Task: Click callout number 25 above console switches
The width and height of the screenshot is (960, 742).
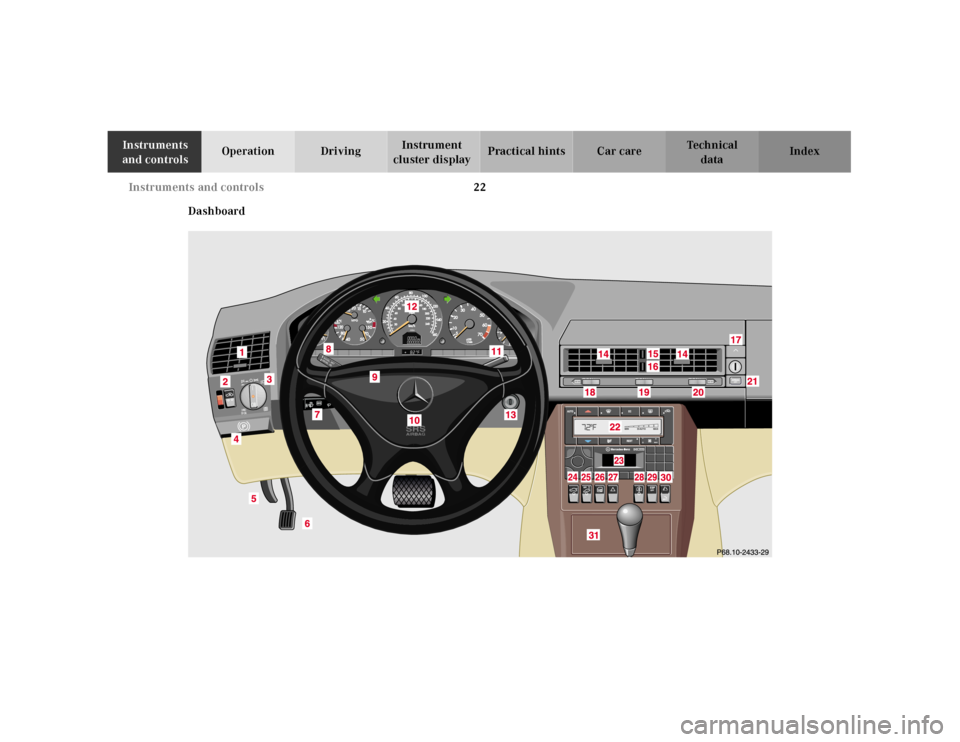Action: (586, 477)
